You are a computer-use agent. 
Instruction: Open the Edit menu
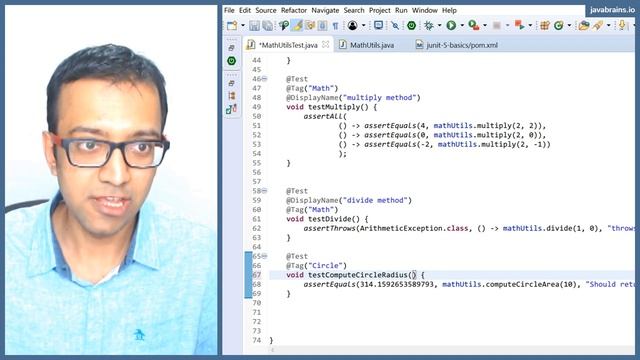(245, 10)
